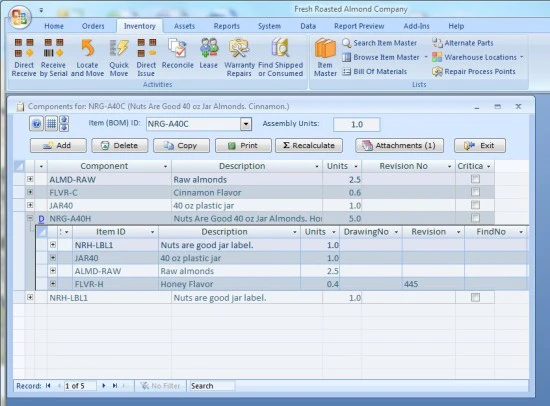The image size is (550, 406).
Task: Open the Warehouse Locations dropdown arrow
Action: point(522,57)
